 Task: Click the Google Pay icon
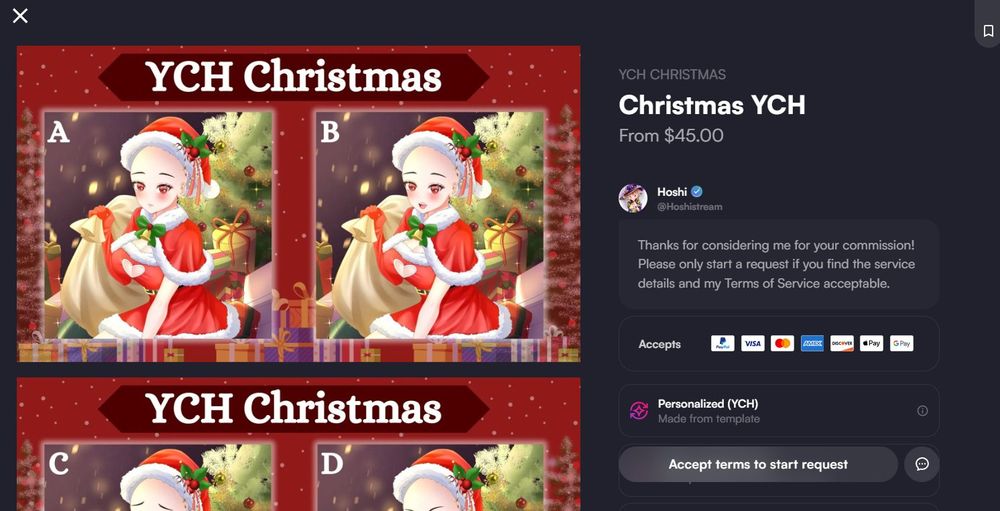[x=901, y=344]
